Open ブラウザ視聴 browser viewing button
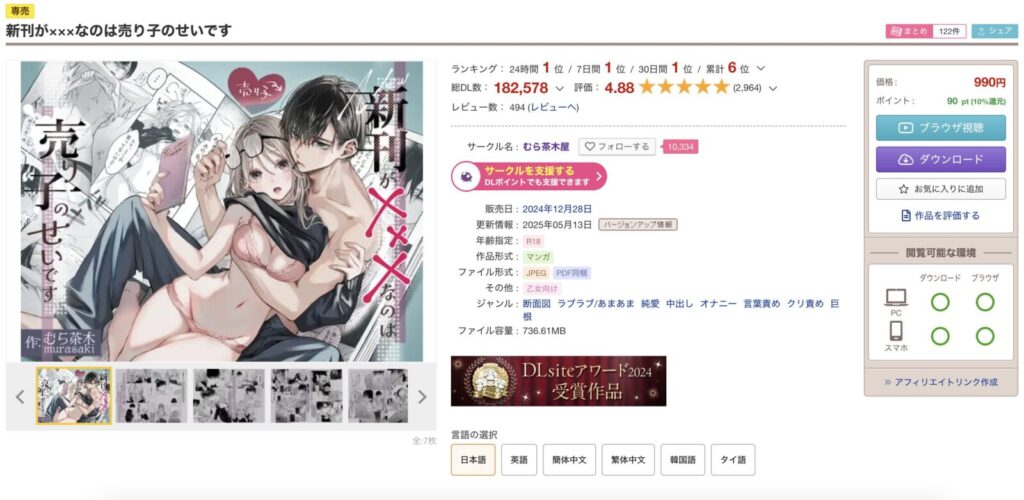This screenshot has width=1024, height=500. 940,128
